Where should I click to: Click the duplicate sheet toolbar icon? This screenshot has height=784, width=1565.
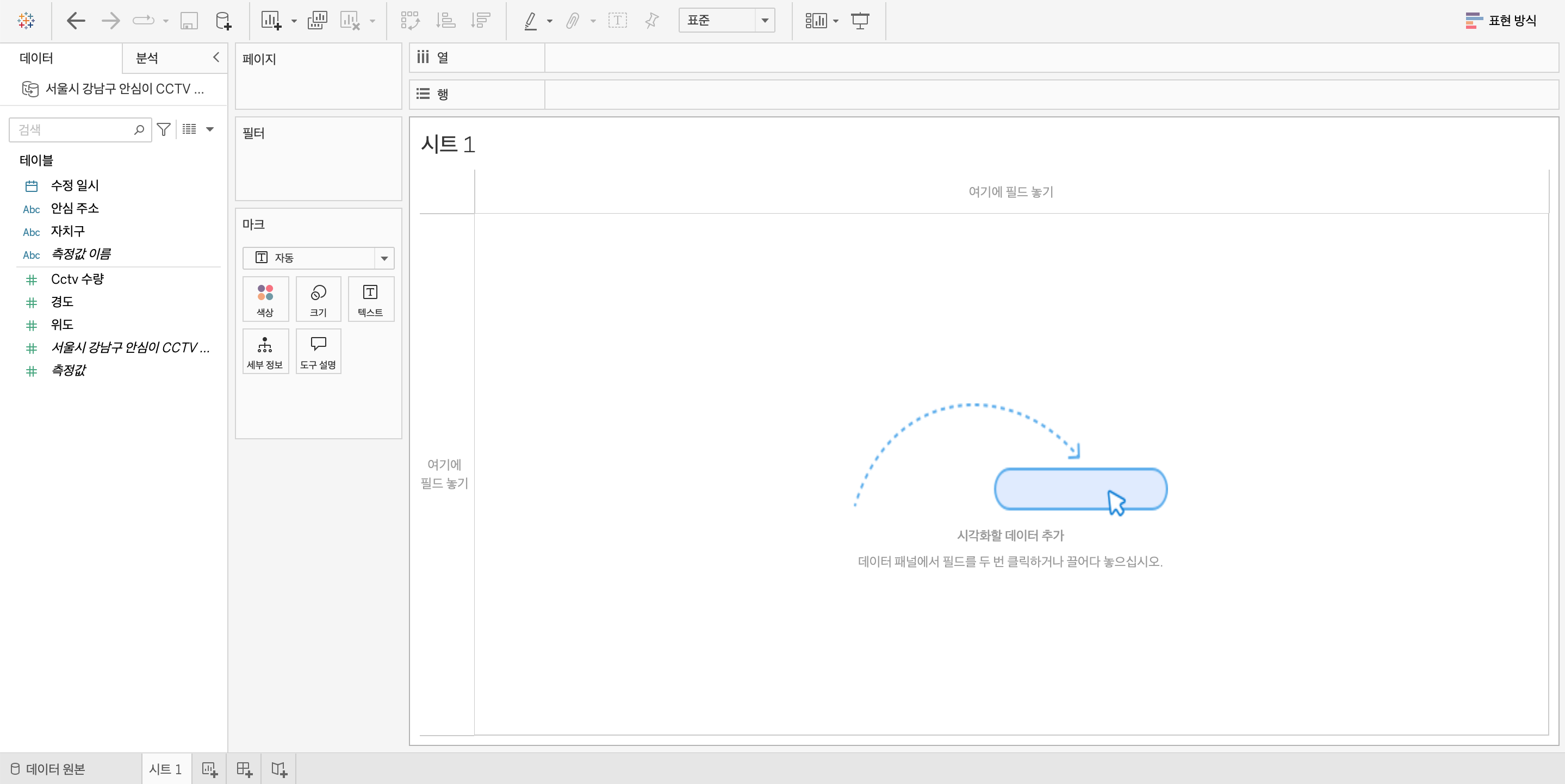(317, 21)
